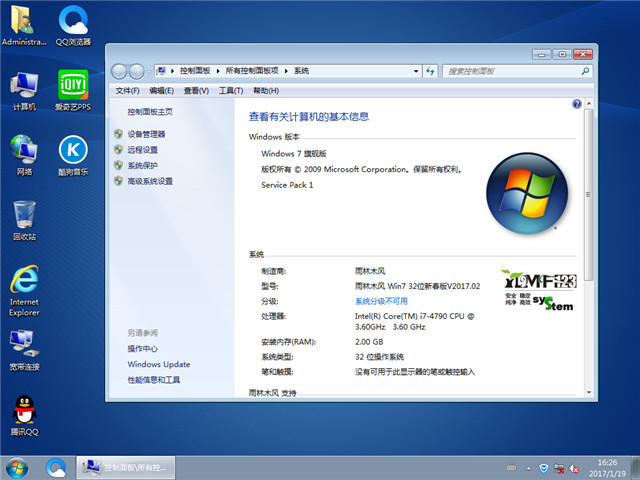
Task: Open the 宽带连接 desktop shortcut
Action: click(24, 350)
